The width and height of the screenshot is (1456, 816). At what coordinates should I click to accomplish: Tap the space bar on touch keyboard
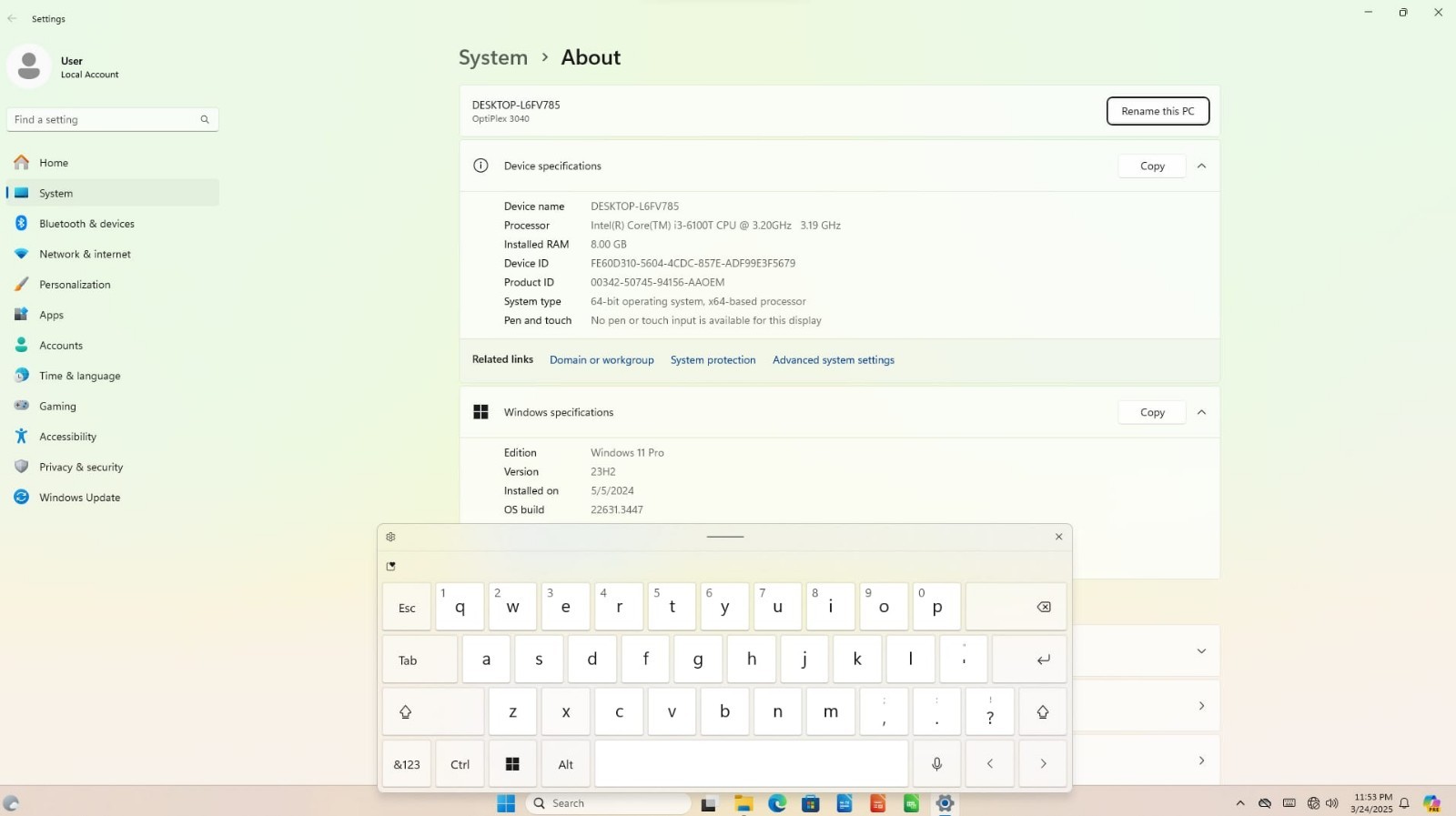[x=751, y=764]
